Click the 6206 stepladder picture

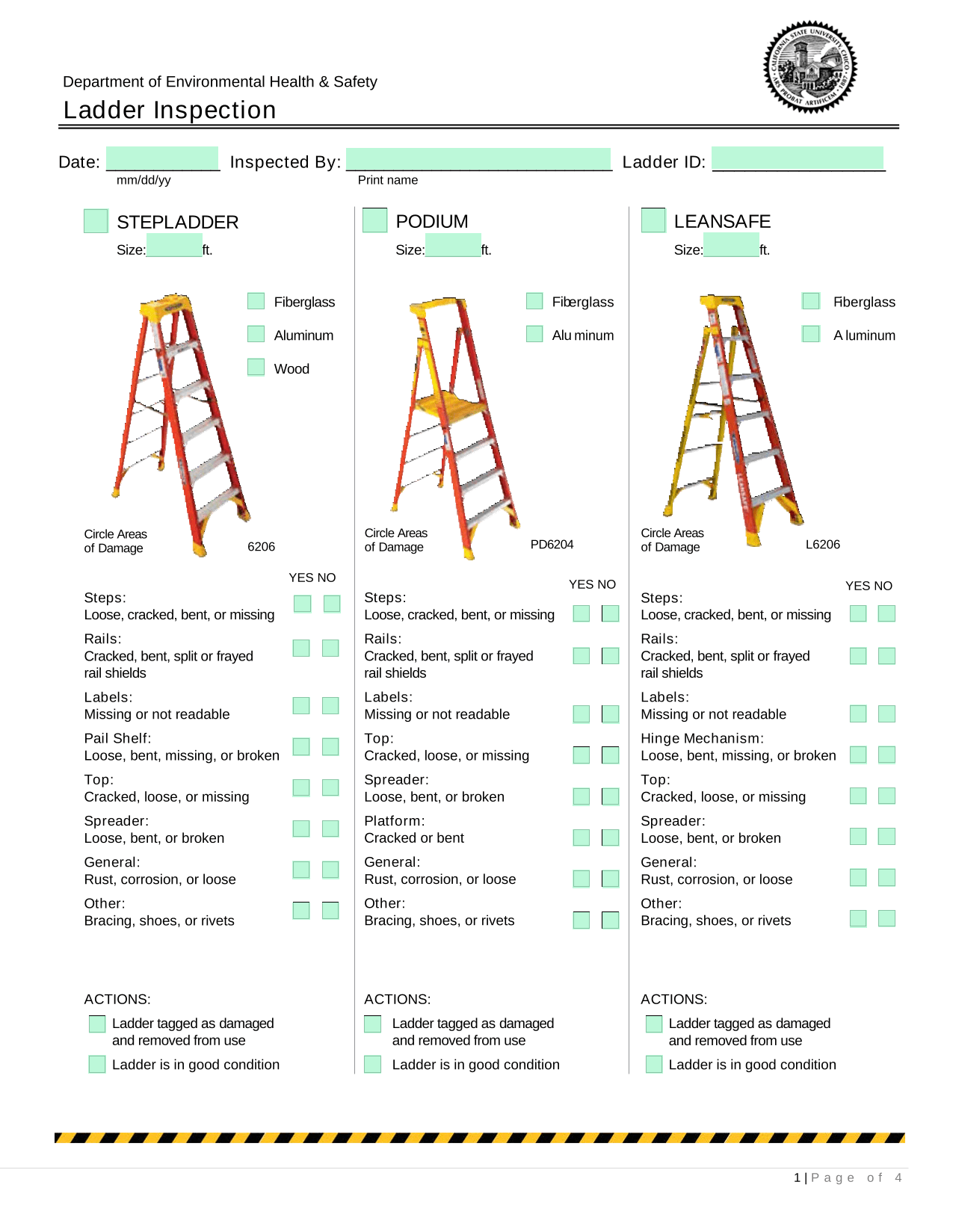181,423
